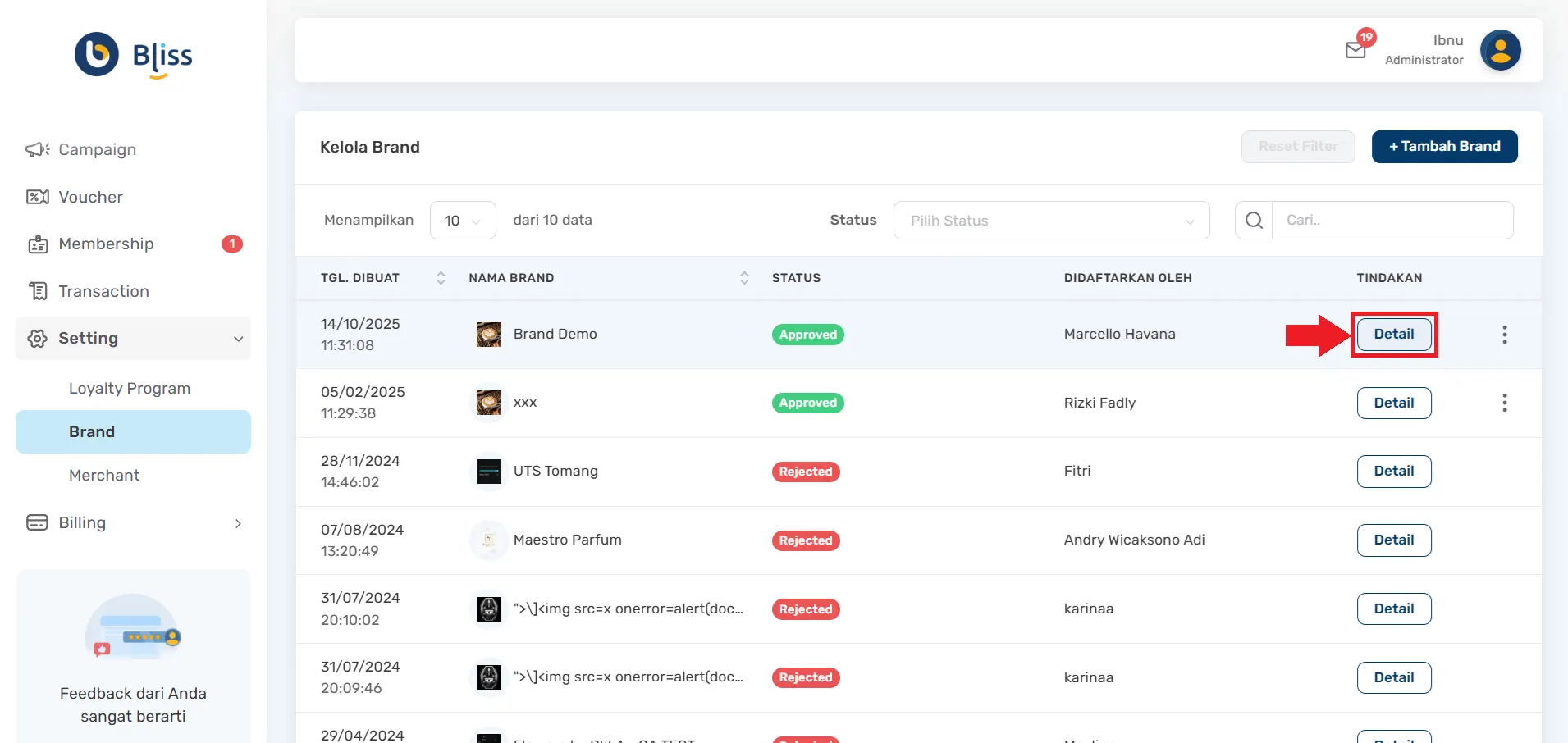Open the Pilih Status dropdown
Viewport: 1568px width, 743px height.
(x=1051, y=221)
